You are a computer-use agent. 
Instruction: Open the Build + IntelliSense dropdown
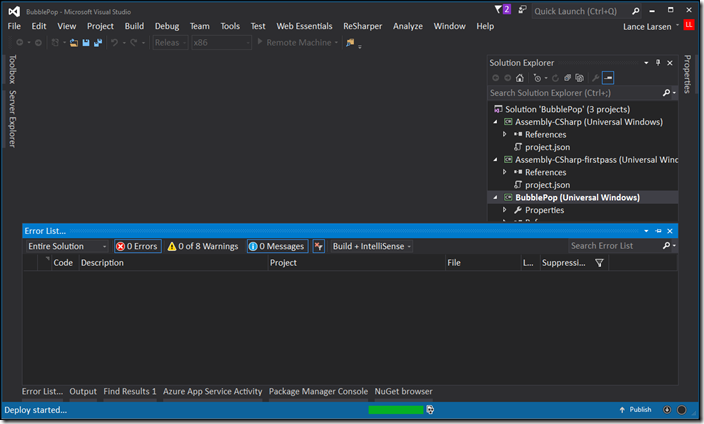372,246
